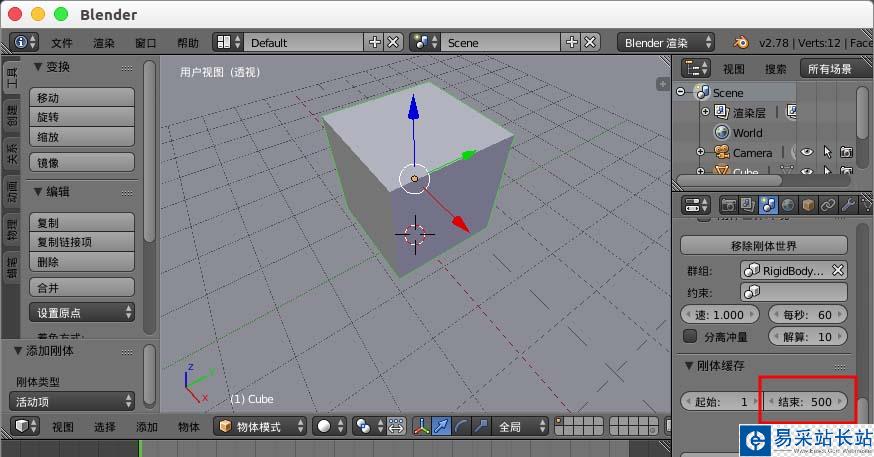
Task: Delete the Default screen layout
Action: click(393, 42)
